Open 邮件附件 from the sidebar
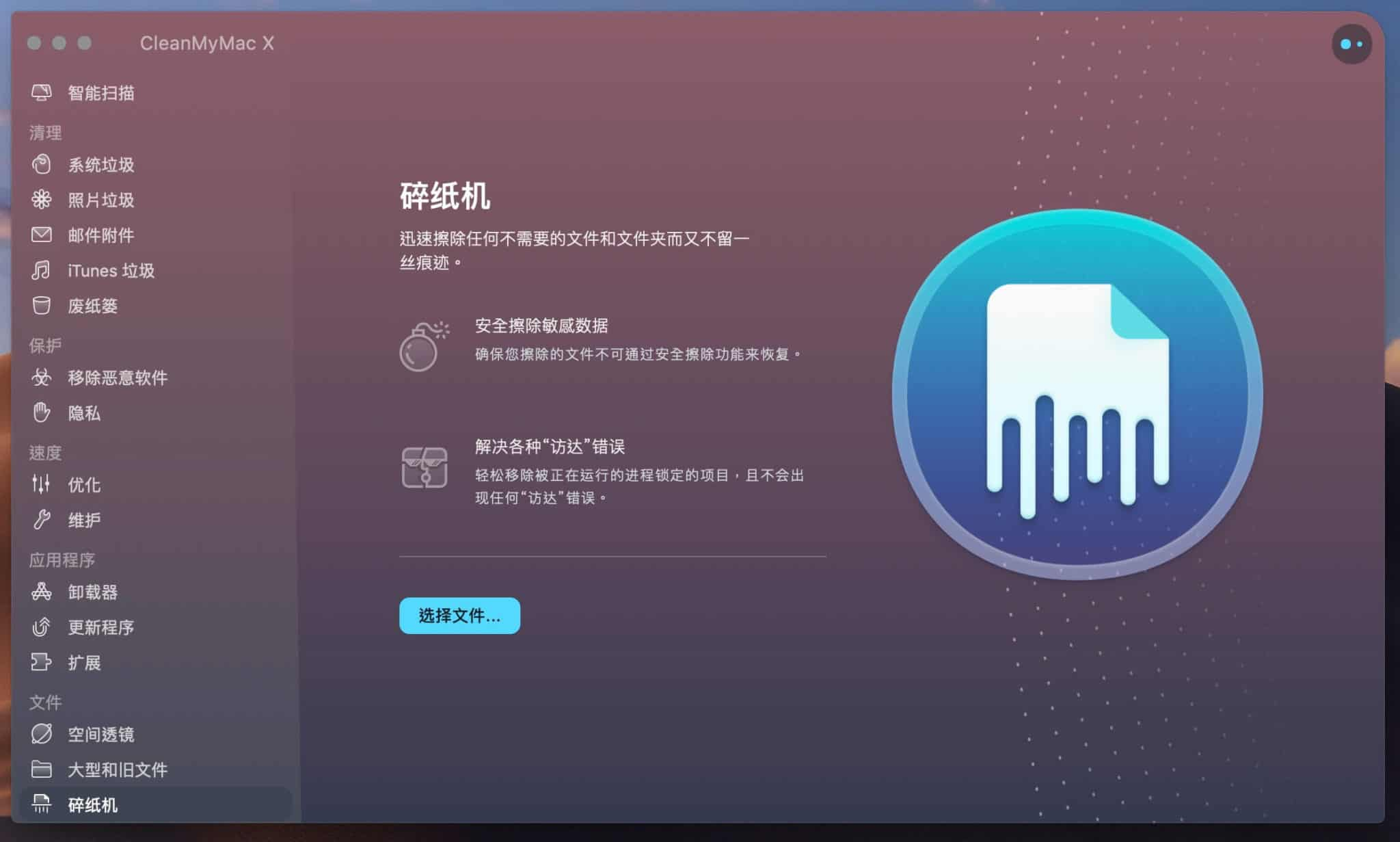Image resolution: width=1400 pixels, height=842 pixels. (x=101, y=236)
